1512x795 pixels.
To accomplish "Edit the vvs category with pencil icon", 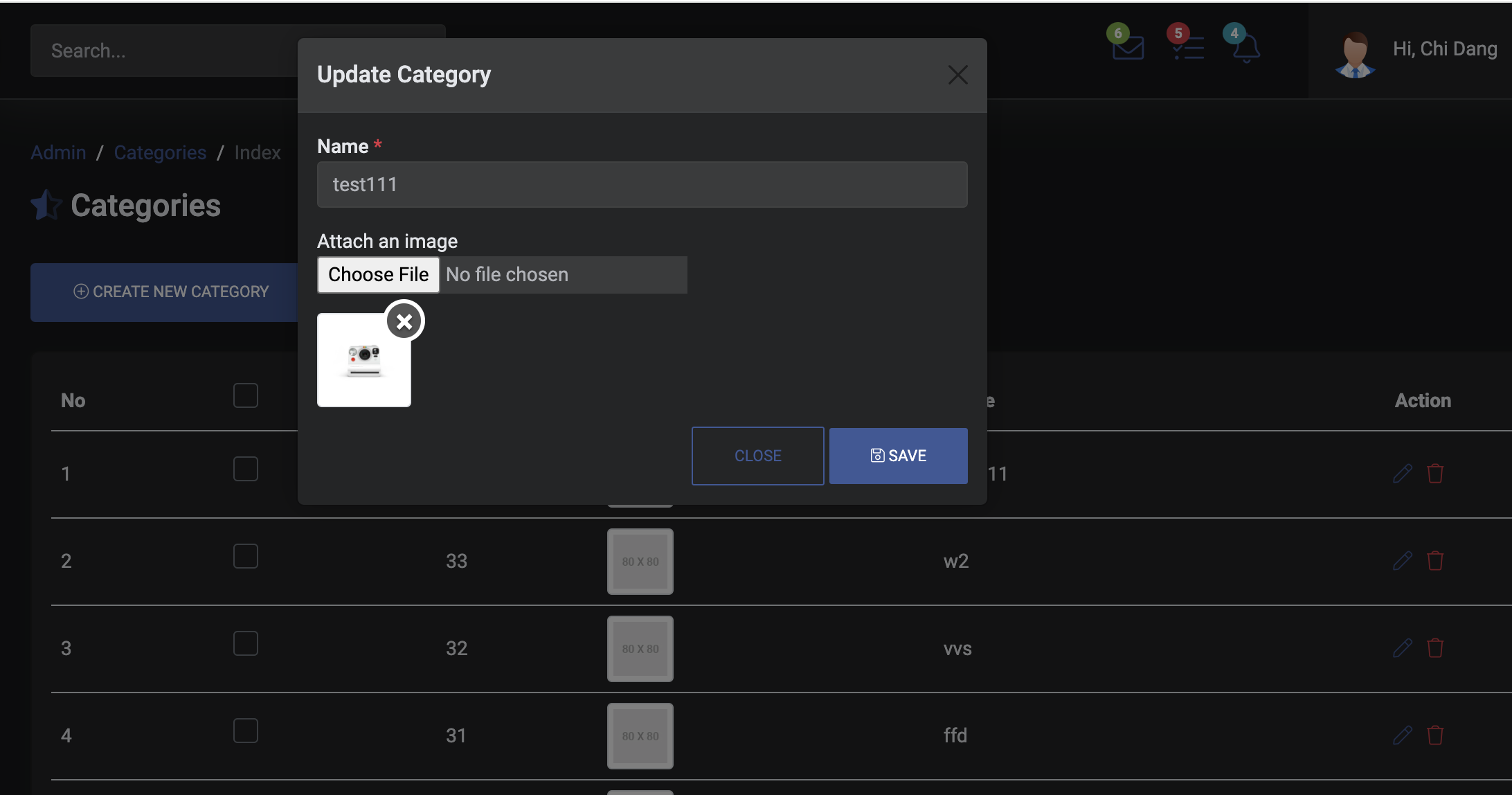I will click(x=1402, y=648).
